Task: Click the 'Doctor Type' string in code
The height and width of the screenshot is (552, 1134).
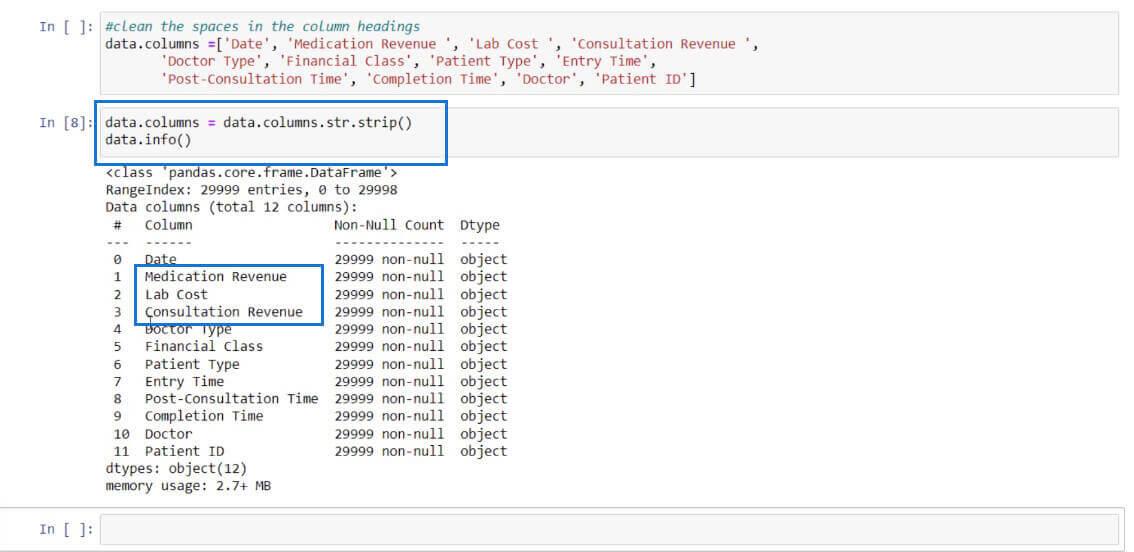Action: (212, 61)
